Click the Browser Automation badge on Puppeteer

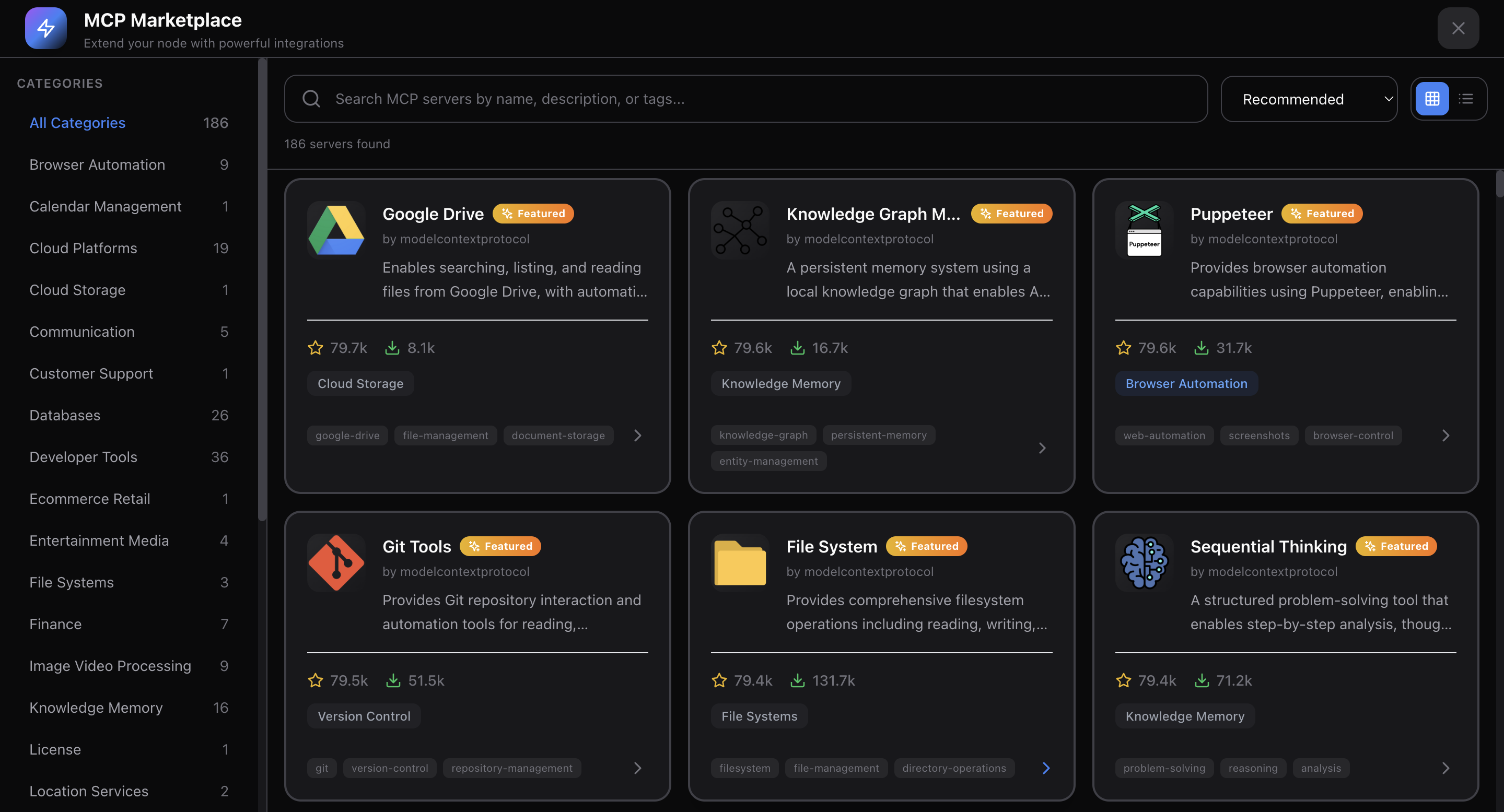(1186, 383)
